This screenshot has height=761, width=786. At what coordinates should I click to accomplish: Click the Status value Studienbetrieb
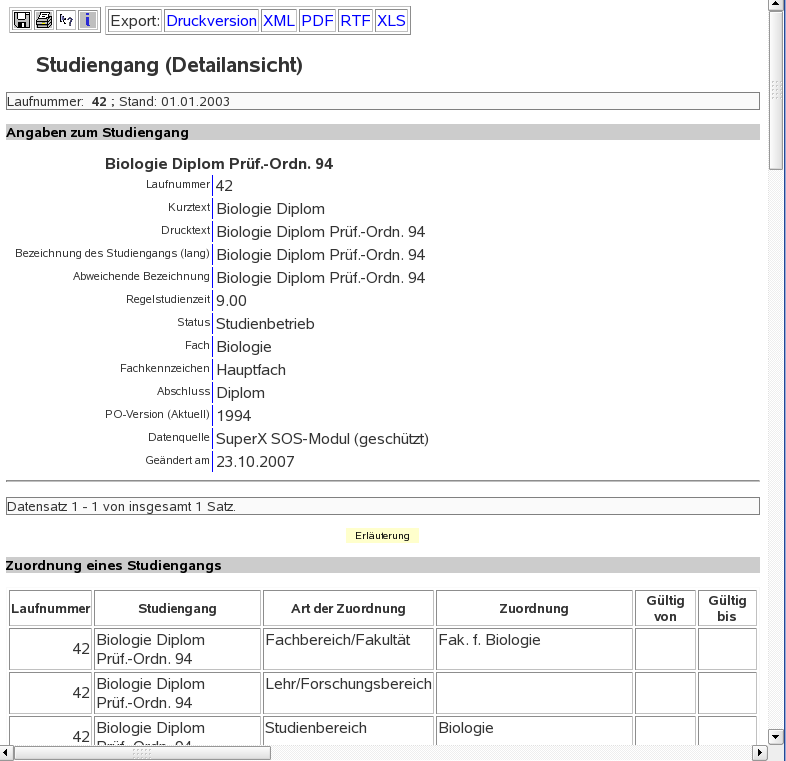(x=265, y=324)
